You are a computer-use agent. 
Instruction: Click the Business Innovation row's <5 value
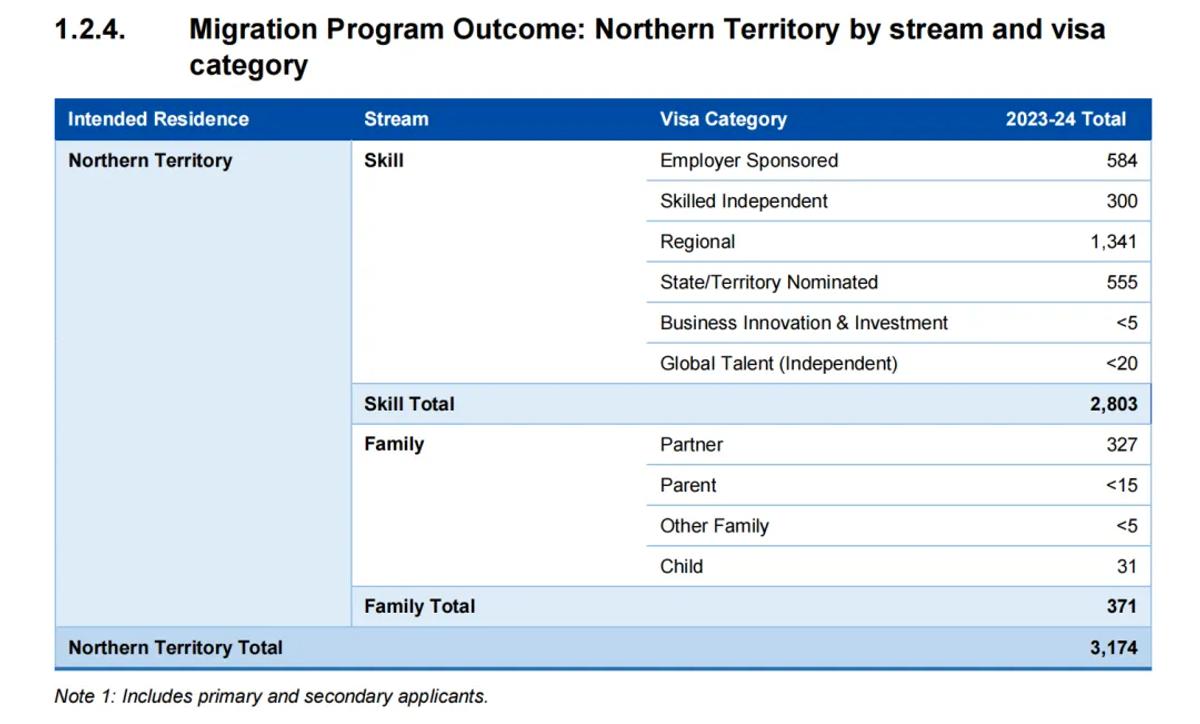point(1127,323)
